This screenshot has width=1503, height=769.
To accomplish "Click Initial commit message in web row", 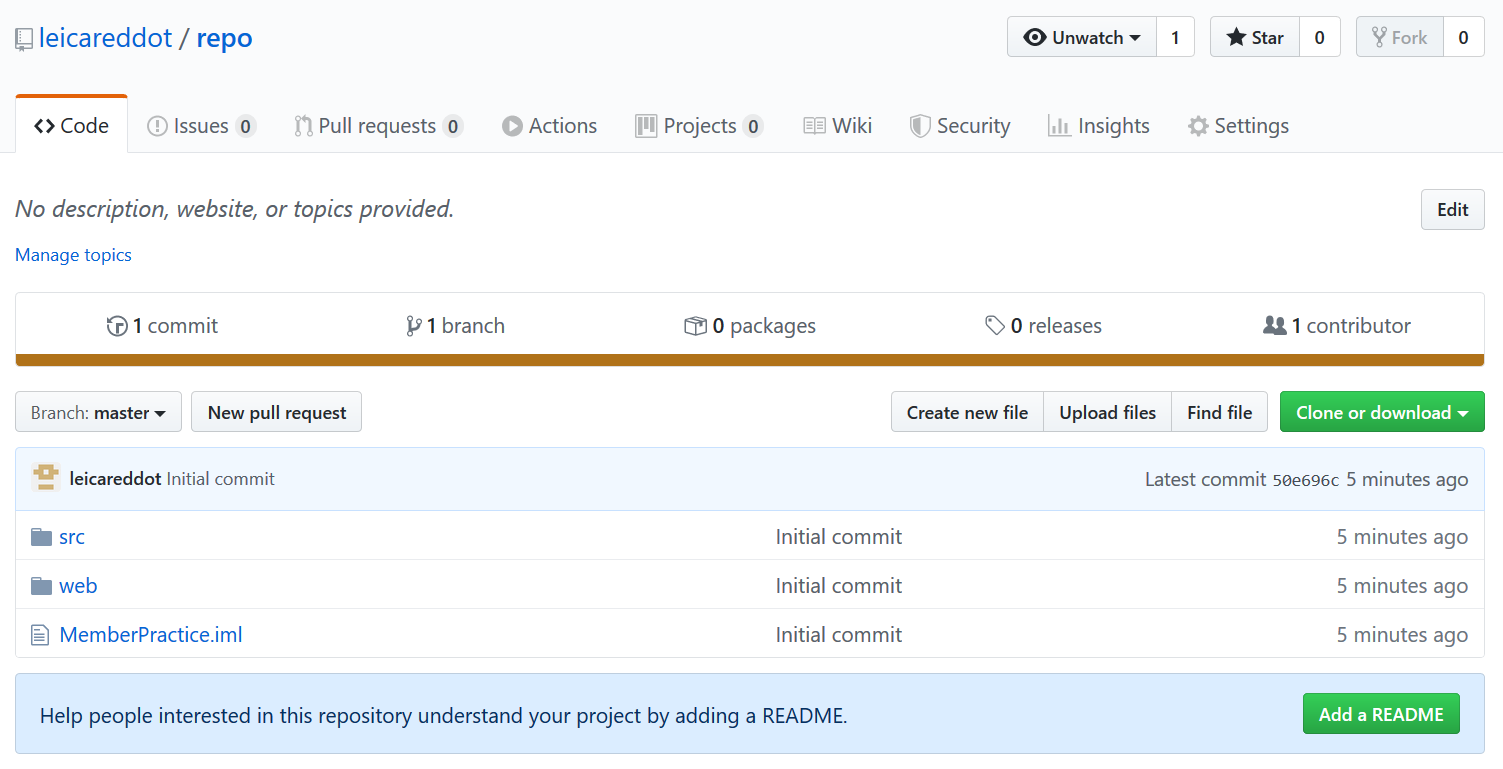I will pyautogui.click(x=839, y=586).
